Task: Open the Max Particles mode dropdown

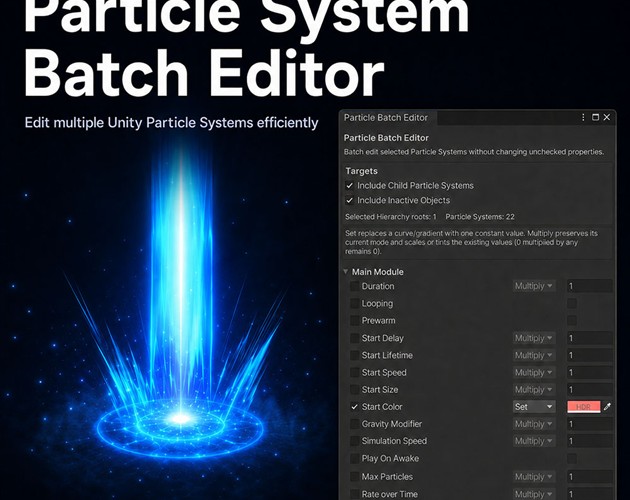Action: (534, 477)
